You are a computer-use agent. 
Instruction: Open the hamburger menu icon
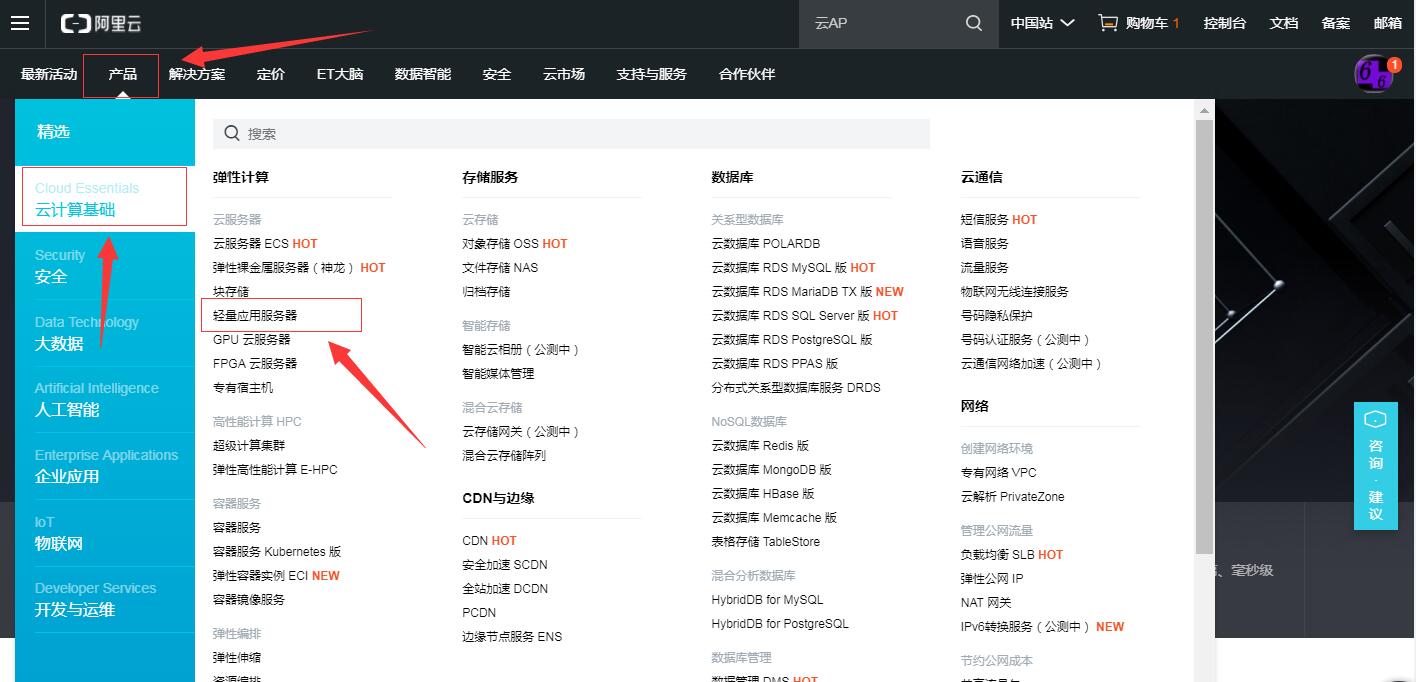[x=20, y=23]
